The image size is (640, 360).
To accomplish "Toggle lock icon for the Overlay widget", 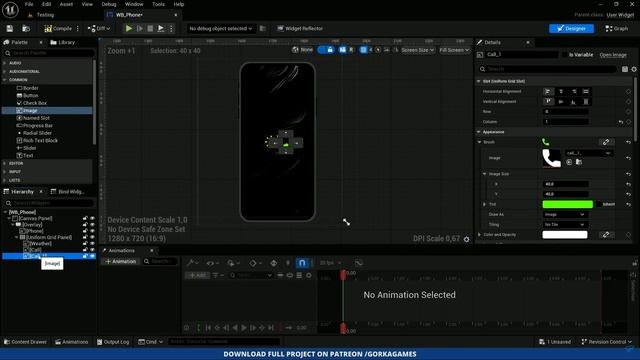I will click(x=85, y=225).
